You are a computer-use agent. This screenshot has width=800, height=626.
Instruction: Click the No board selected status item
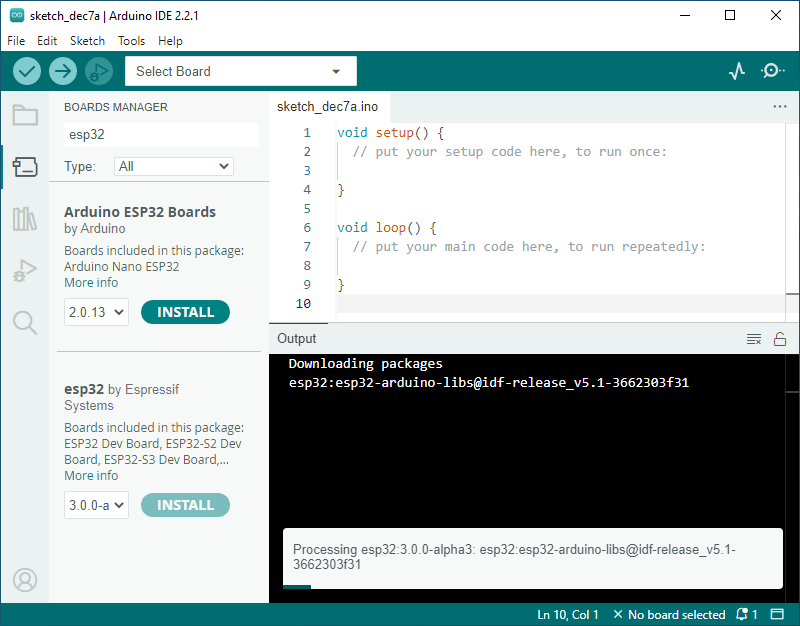(669, 614)
